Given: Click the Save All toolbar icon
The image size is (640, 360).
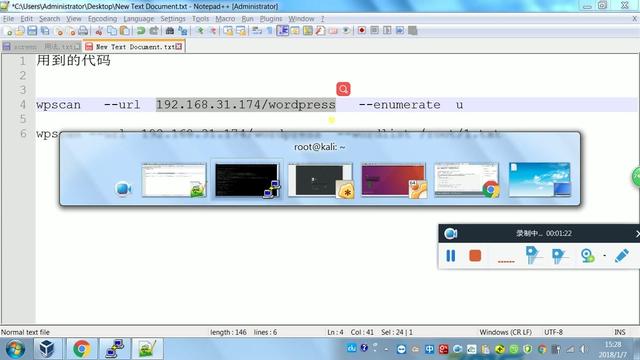Looking at the screenshot, I should pos(45,31).
